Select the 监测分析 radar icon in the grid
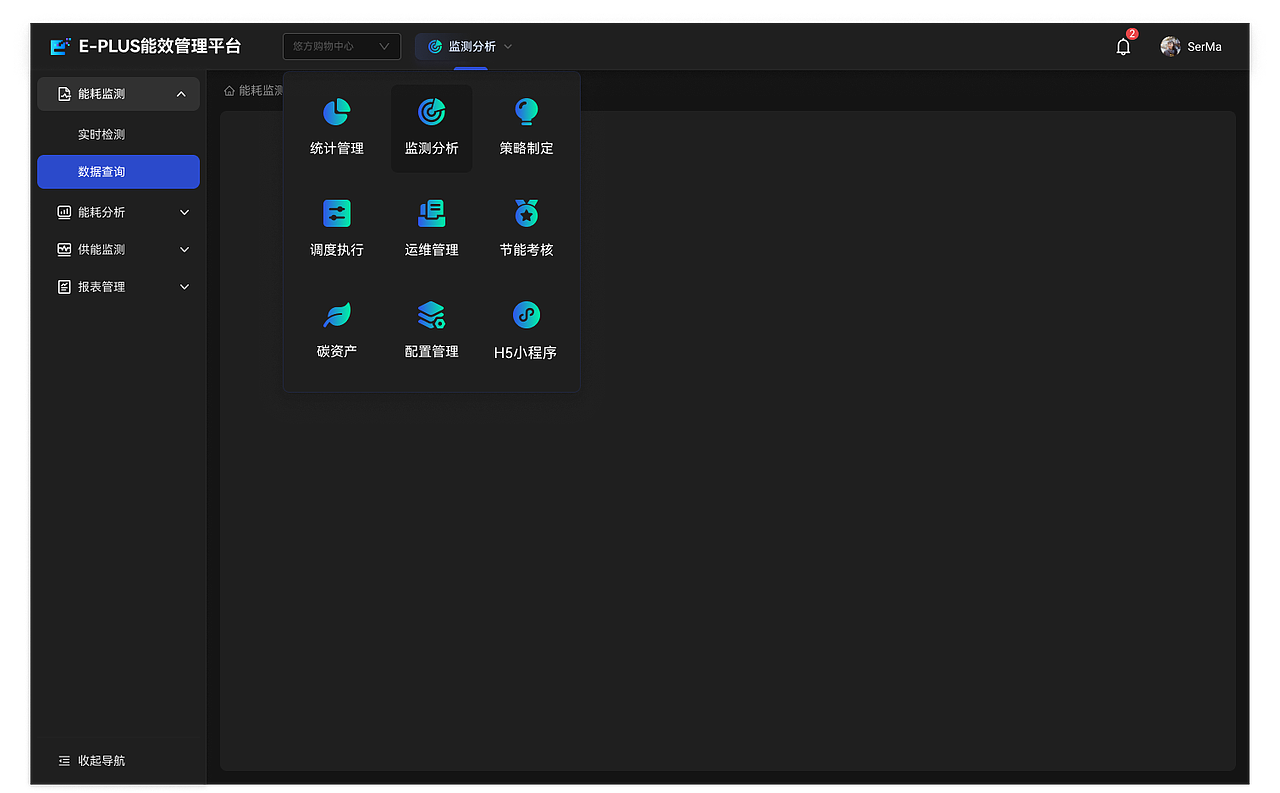 pos(431,112)
